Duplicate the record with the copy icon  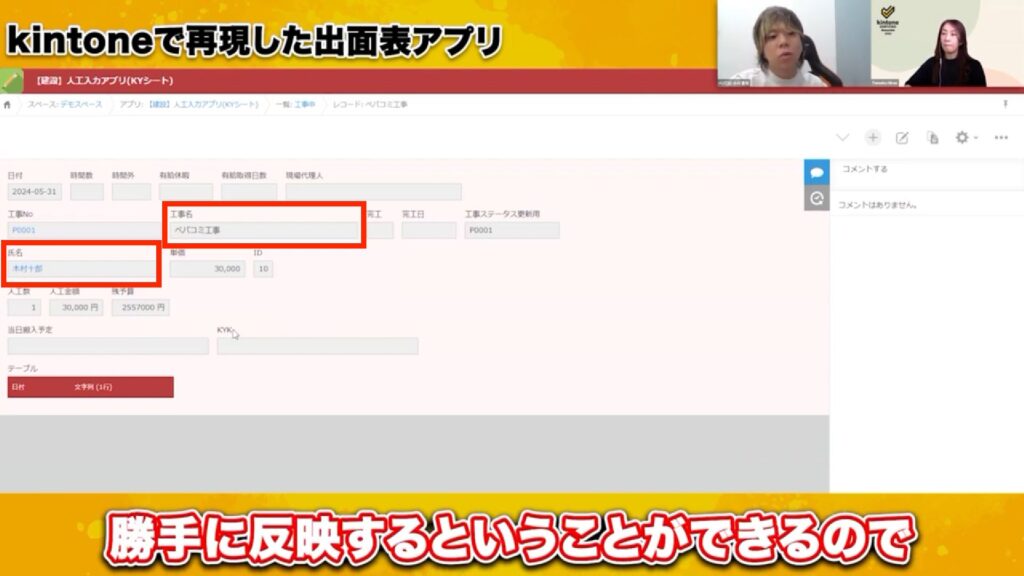coord(933,138)
